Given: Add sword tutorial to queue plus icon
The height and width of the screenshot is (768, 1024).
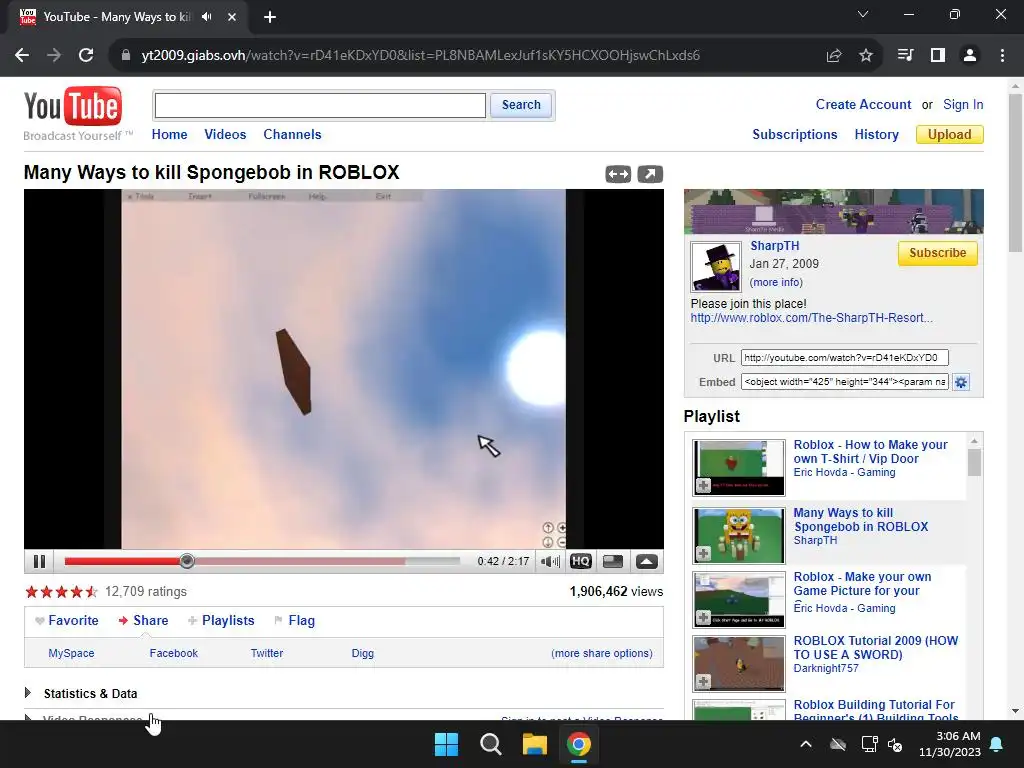Looking at the screenshot, I should coord(703,682).
